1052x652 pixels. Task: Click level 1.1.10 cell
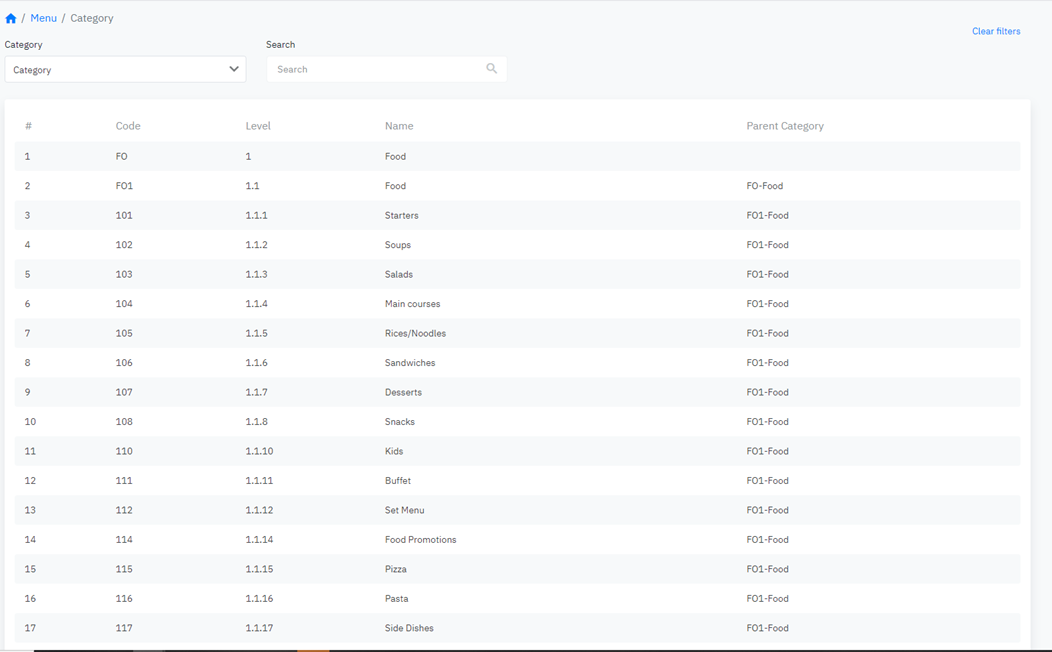coord(259,451)
